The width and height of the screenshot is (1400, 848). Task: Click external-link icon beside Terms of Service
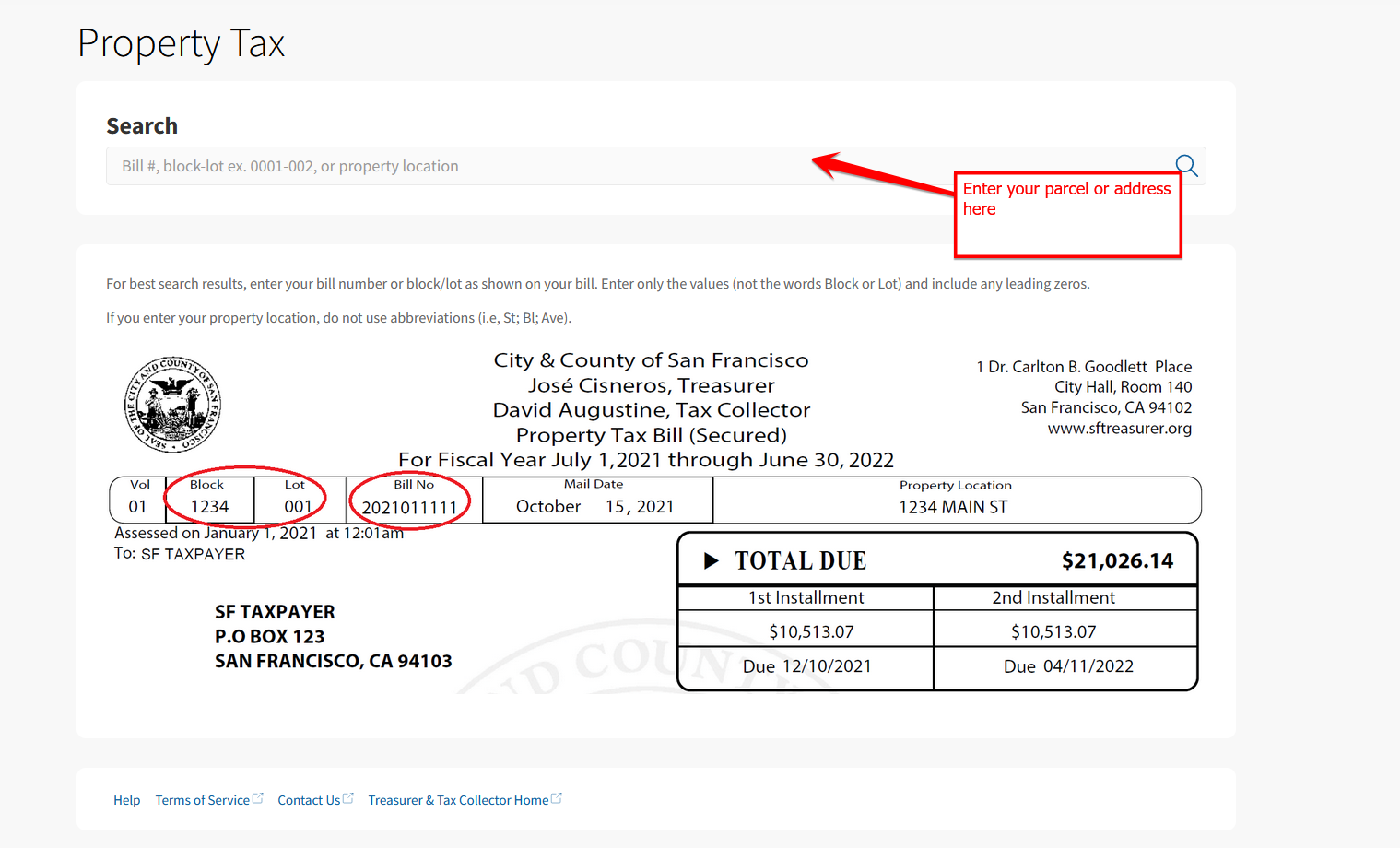tap(258, 798)
